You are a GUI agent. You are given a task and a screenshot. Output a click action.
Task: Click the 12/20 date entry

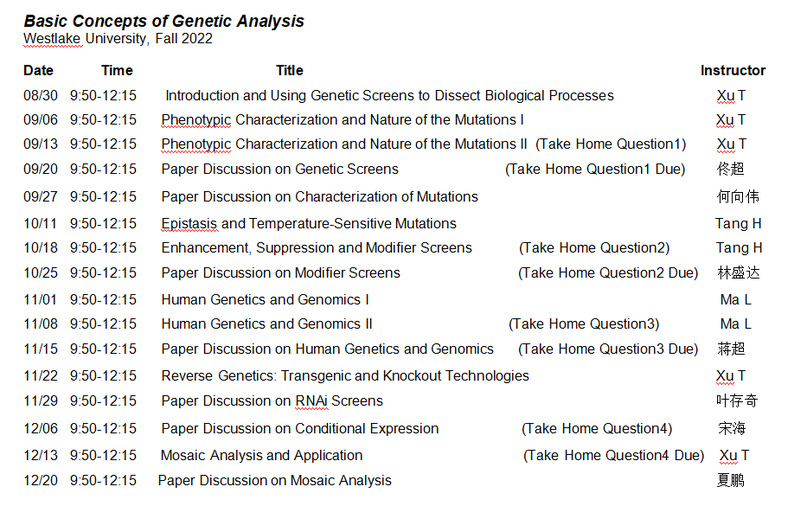40,480
